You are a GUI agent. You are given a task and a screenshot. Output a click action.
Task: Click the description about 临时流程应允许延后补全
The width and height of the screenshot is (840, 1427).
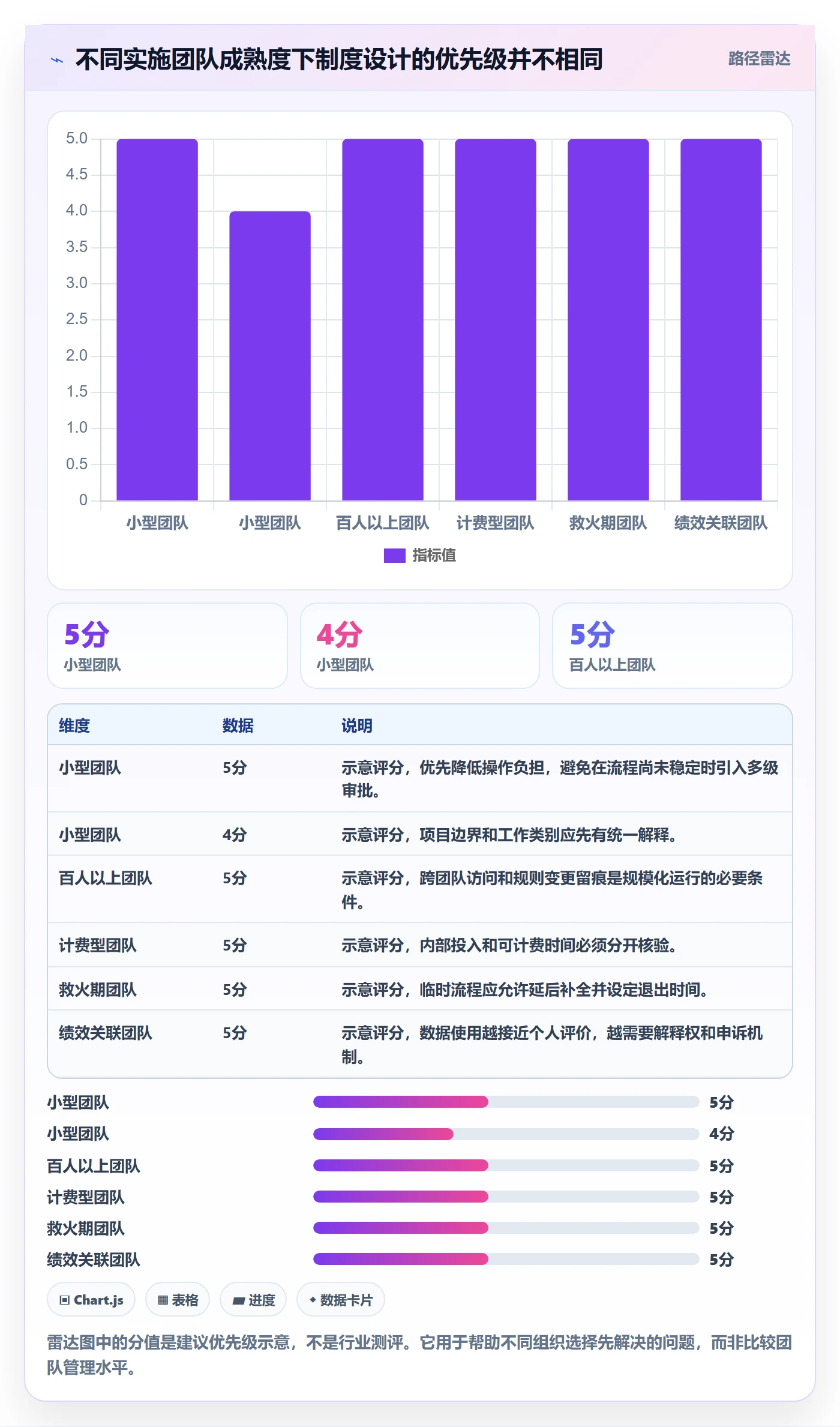click(x=525, y=990)
